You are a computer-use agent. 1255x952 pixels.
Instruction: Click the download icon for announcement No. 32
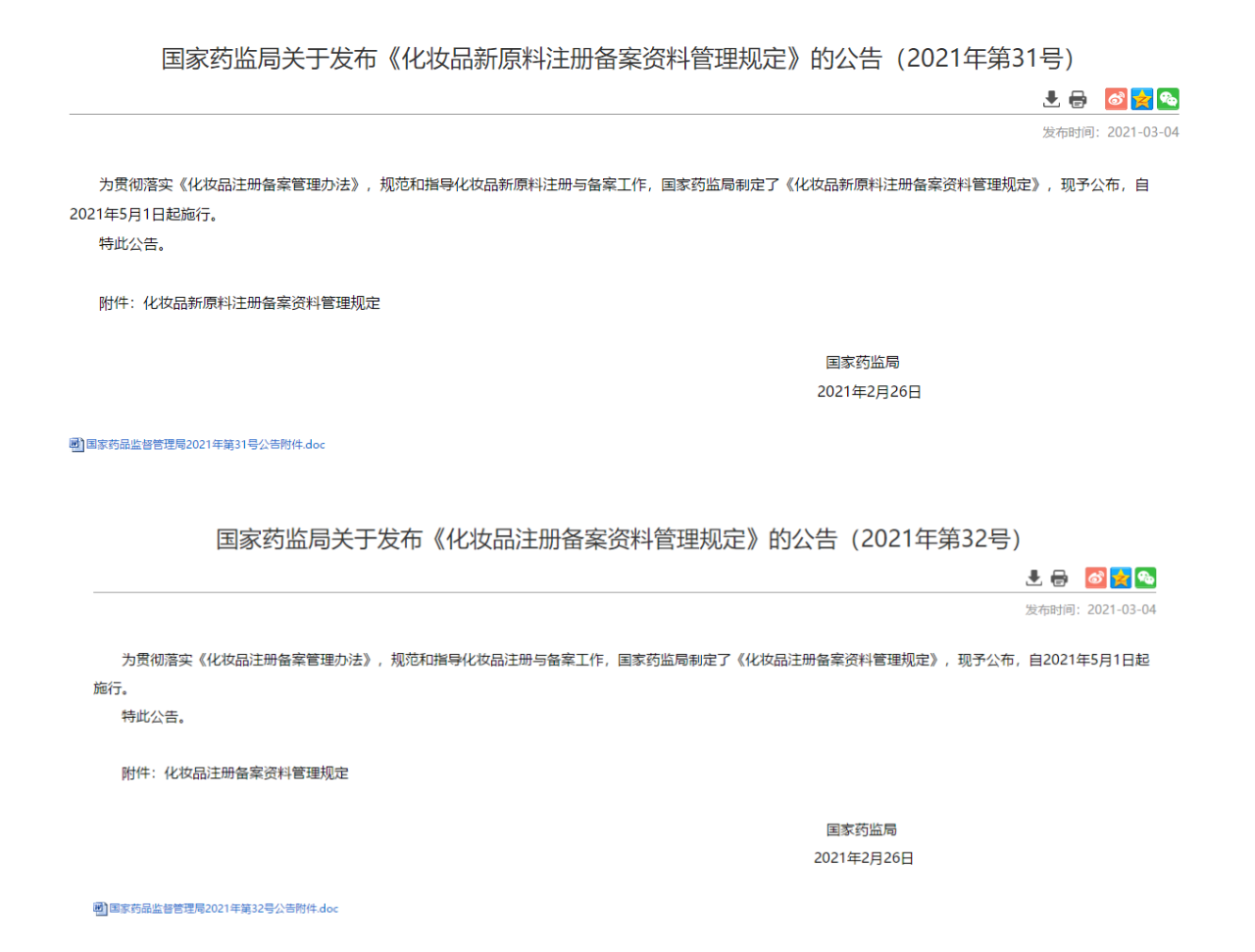coord(1033,578)
